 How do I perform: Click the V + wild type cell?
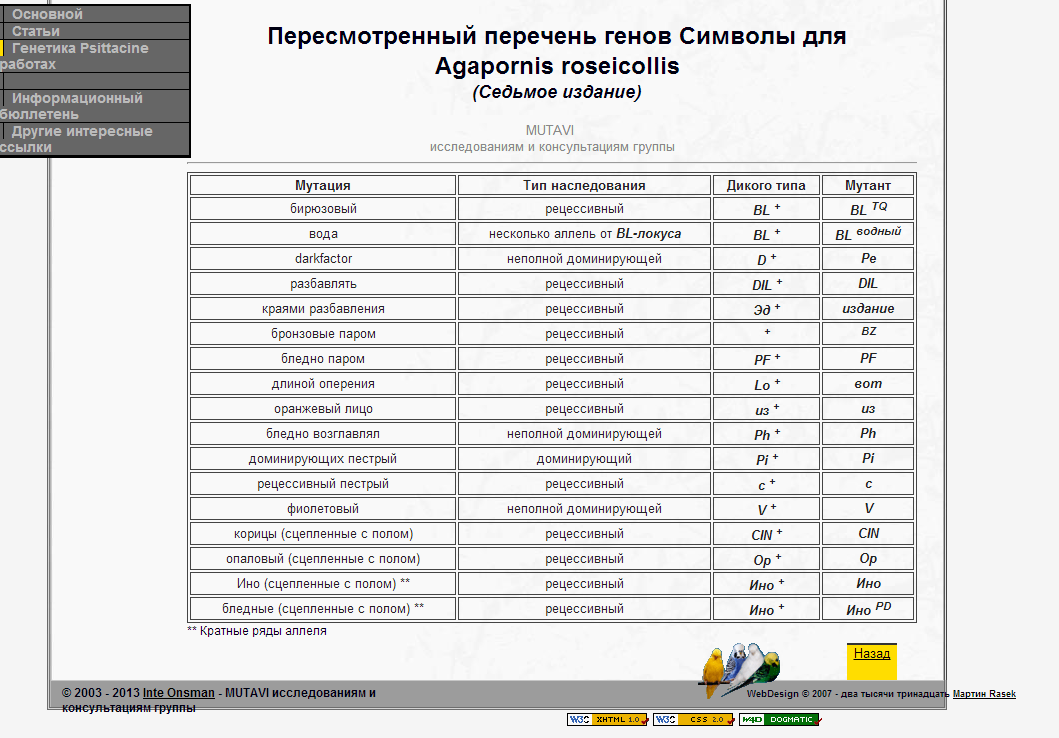point(766,508)
